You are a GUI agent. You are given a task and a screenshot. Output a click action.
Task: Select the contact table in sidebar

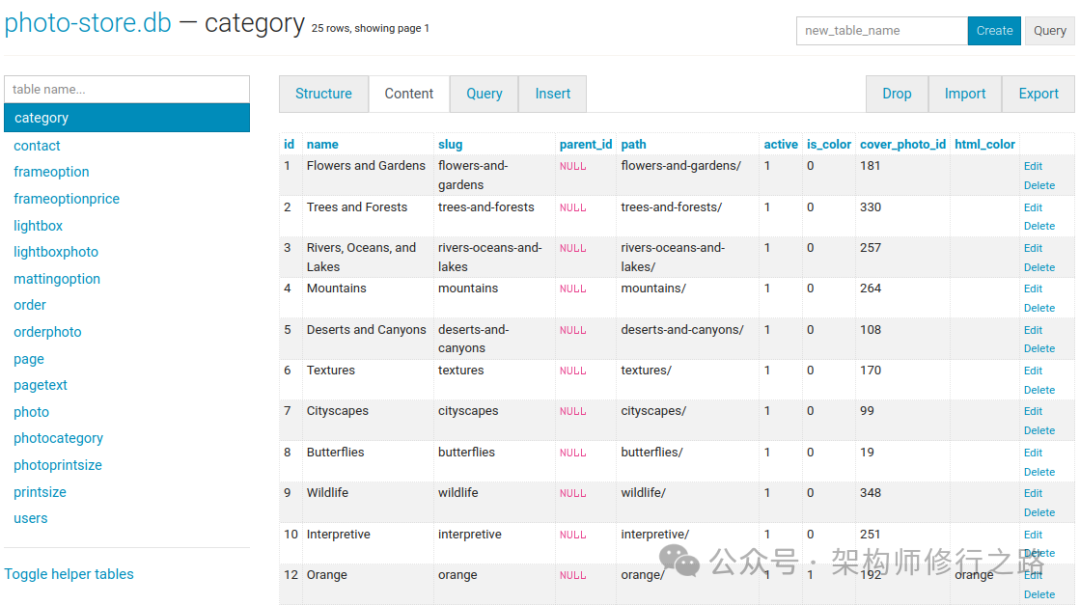37,145
